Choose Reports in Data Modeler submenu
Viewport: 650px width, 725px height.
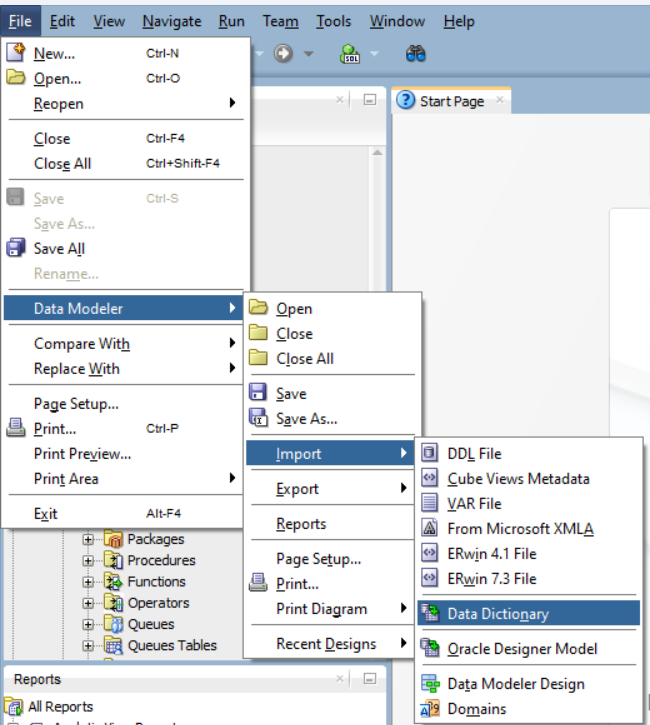click(301, 524)
